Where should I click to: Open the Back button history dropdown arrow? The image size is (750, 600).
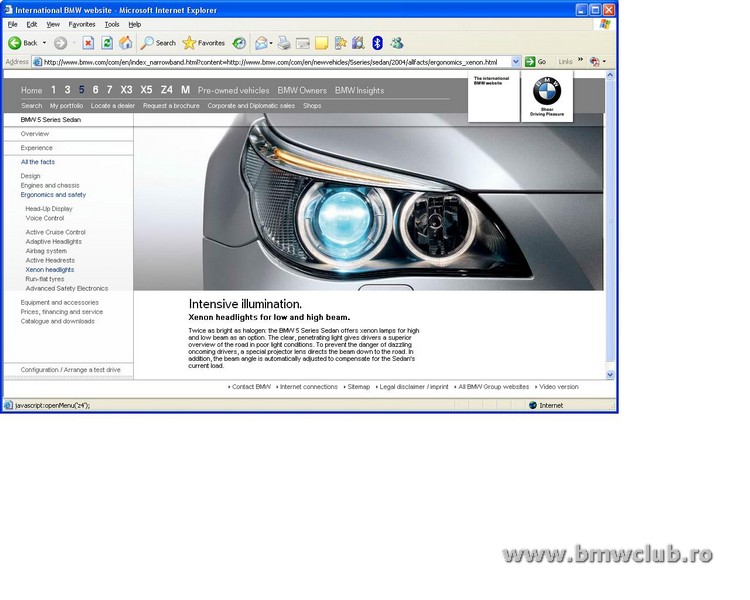click(x=44, y=43)
